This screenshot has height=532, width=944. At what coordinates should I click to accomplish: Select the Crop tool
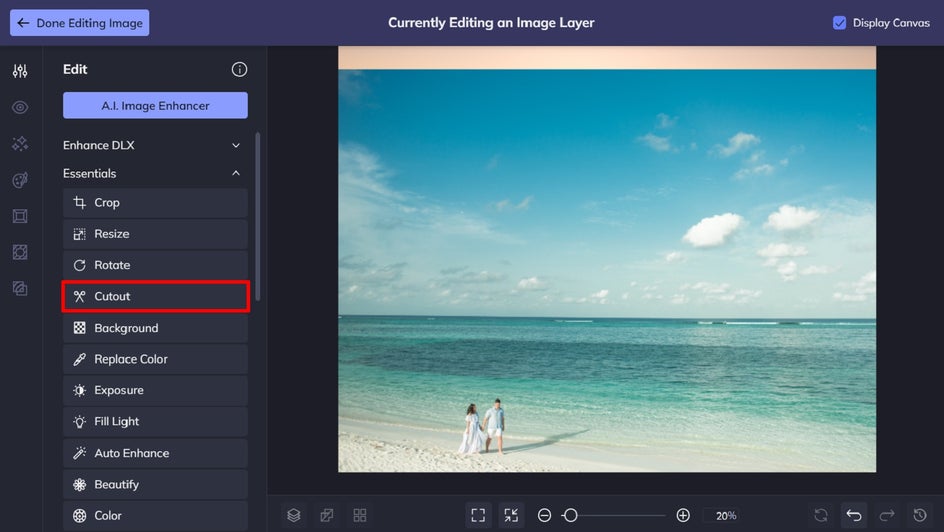coord(155,203)
